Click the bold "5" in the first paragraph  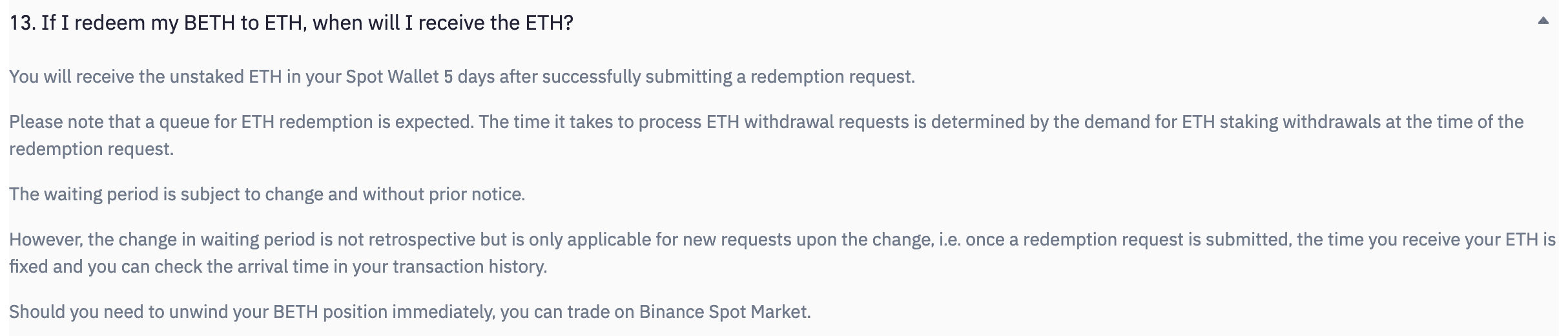point(448,77)
